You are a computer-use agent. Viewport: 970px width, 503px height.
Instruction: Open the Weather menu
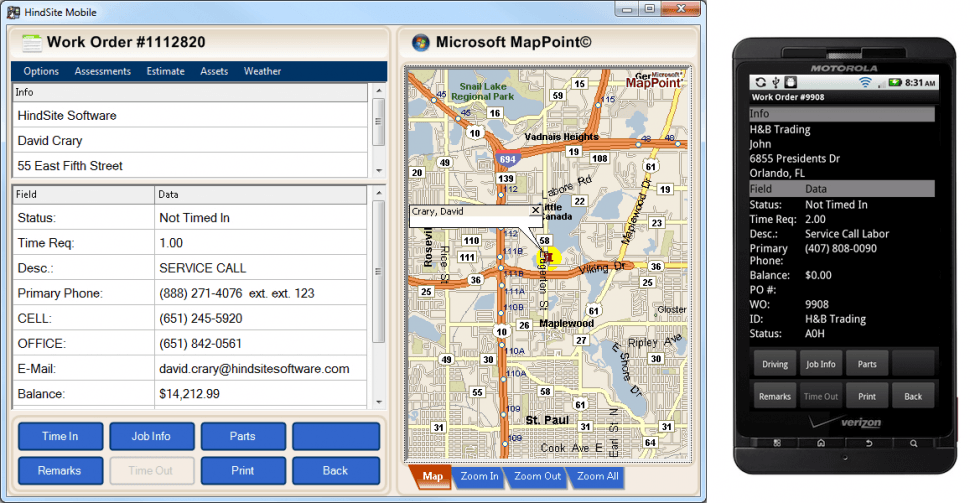coord(262,71)
